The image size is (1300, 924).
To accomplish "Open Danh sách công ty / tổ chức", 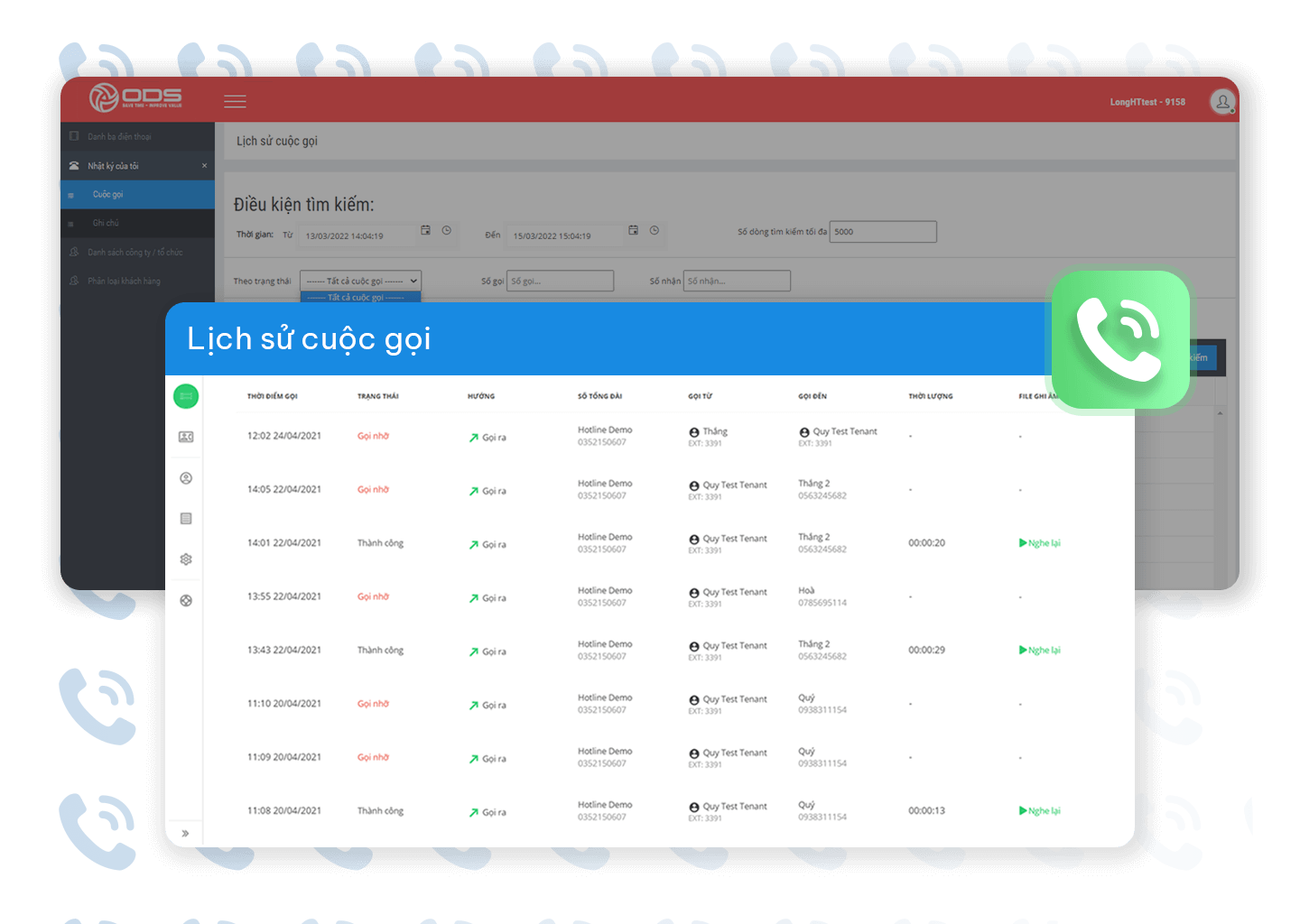I will [x=137, y=253].
